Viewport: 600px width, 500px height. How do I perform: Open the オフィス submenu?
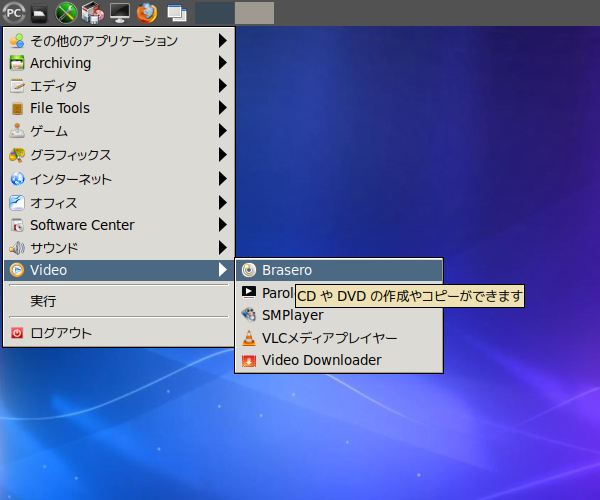[x=119, y=203]
